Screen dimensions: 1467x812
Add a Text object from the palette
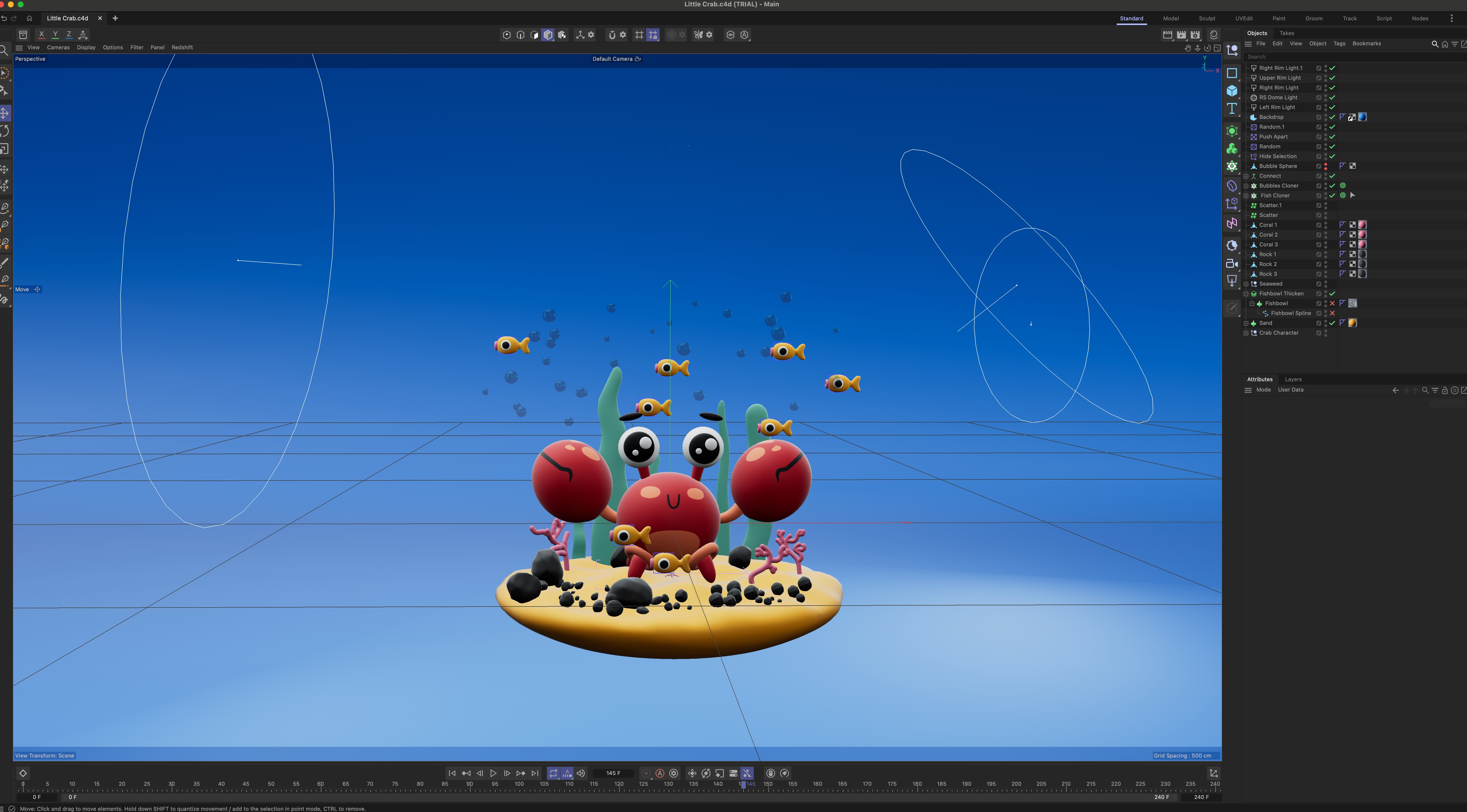tap(1232, 108)
